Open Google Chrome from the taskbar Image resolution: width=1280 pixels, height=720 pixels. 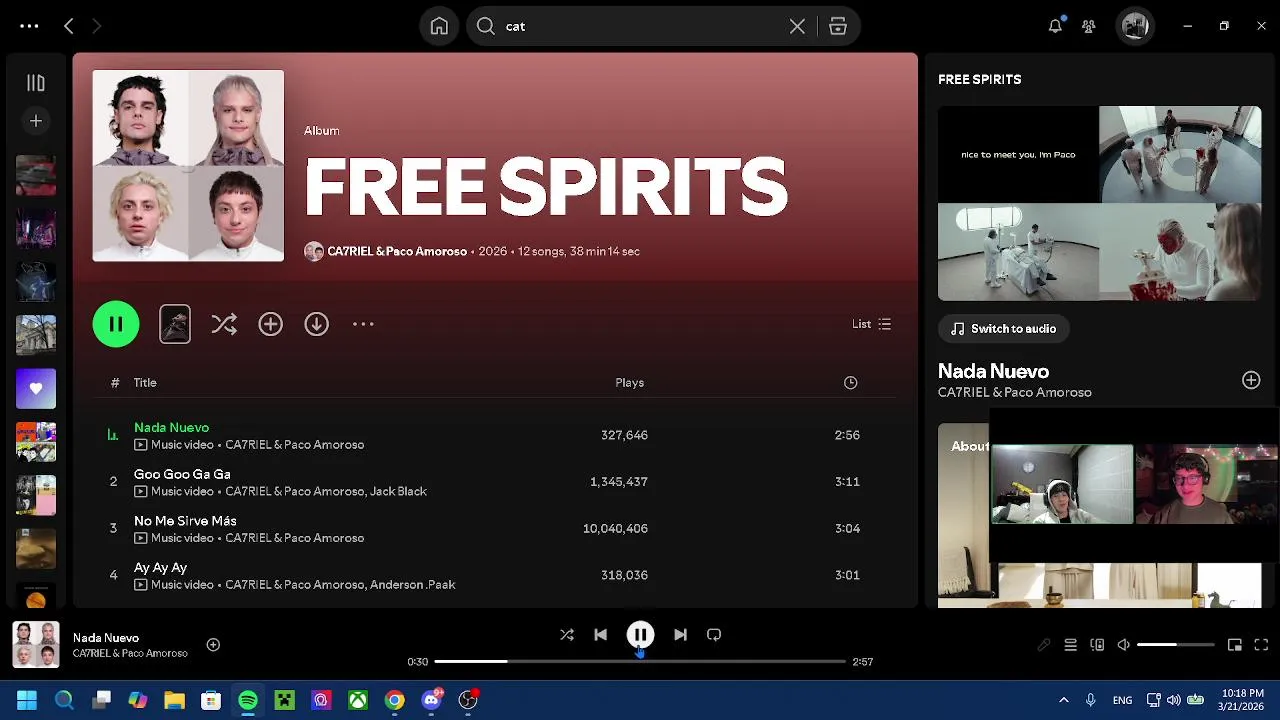coord(395,700)
